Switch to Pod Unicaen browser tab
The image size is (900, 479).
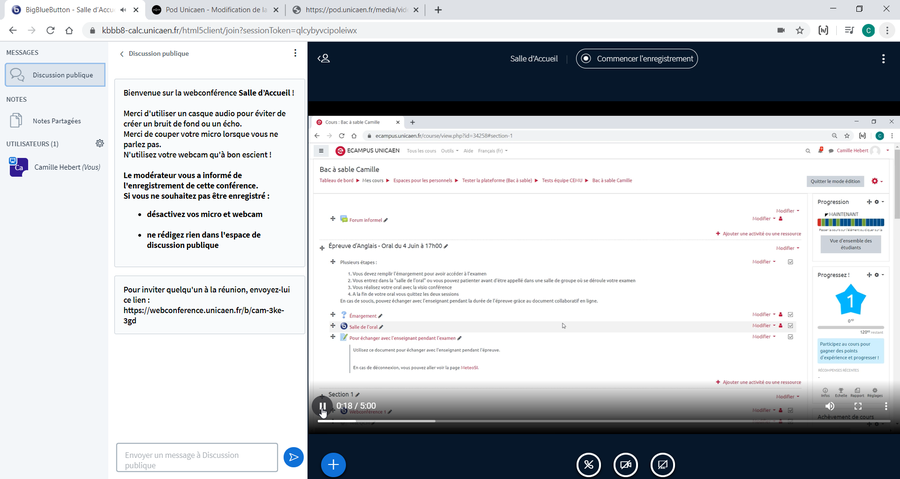pyautogui.click(x=215, y=10)
